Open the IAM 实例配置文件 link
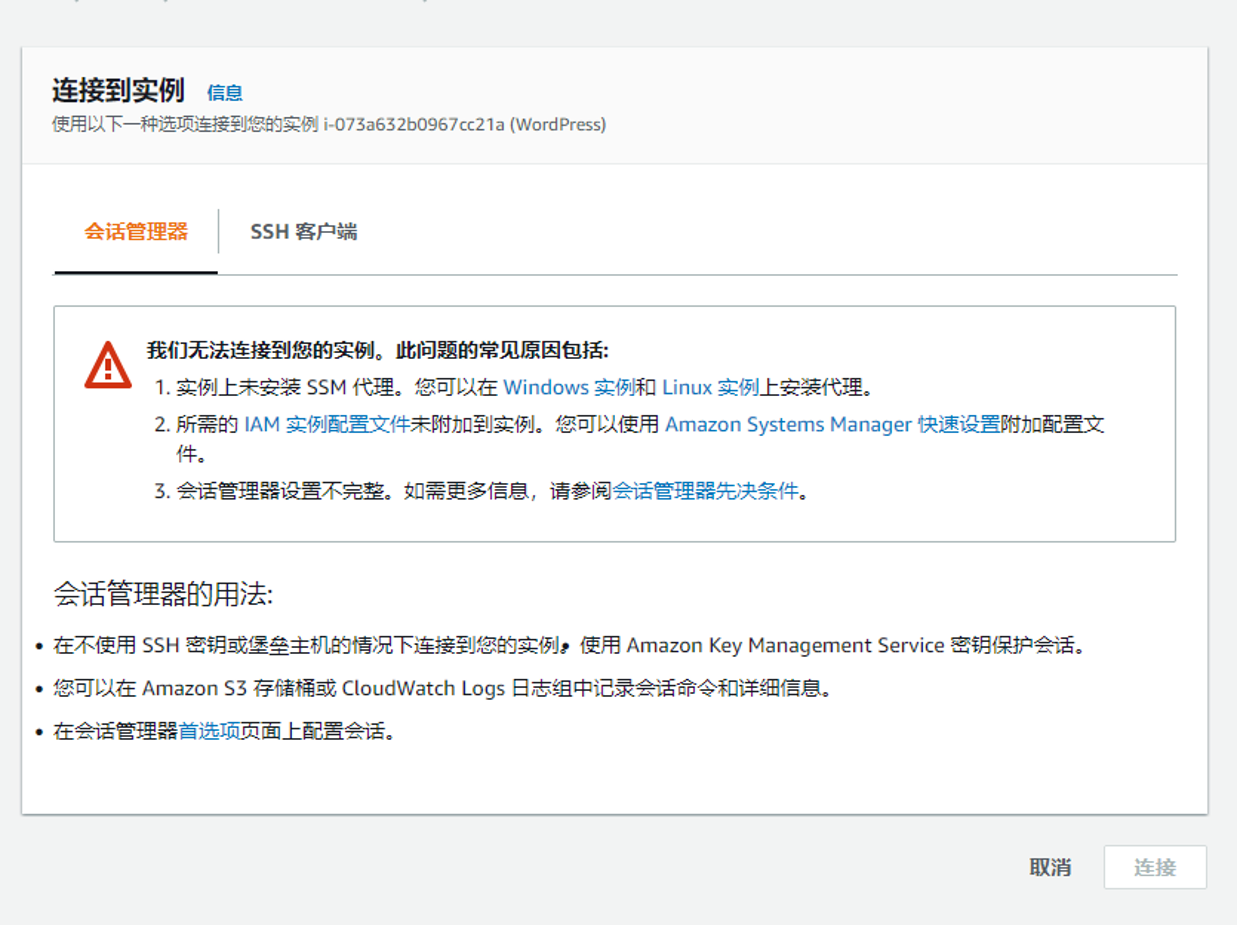This screenshot has height=927, width=1237. pyautogui.click(x=327, y=424)
